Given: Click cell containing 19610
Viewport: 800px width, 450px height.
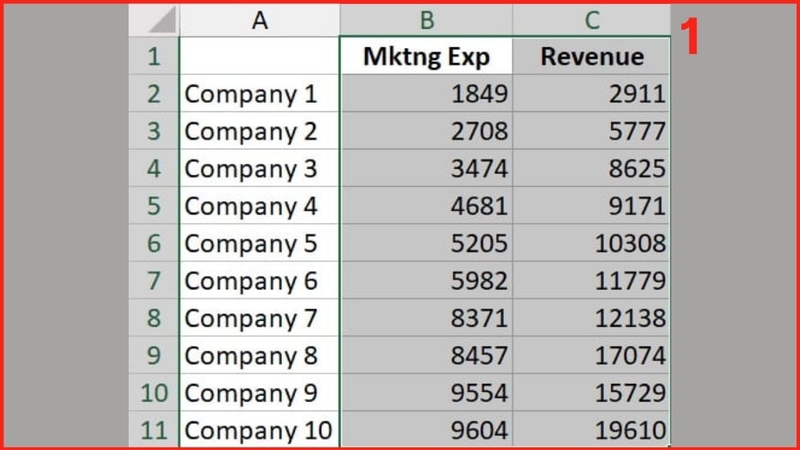Looking at the screenshot, I should pyautogui.click(x=592, y=430).
